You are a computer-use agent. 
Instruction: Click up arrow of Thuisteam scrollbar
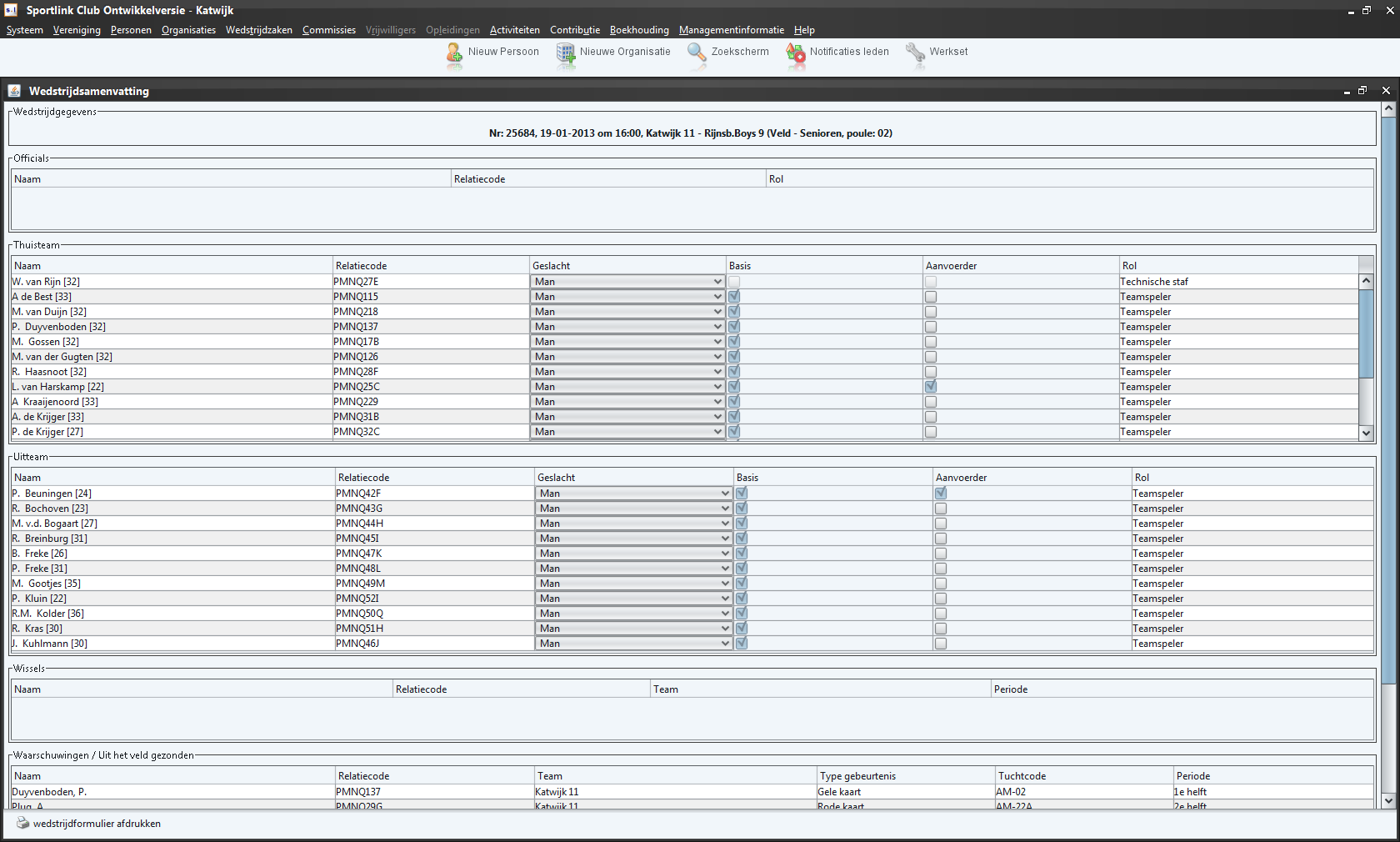tap(1366, 281)
